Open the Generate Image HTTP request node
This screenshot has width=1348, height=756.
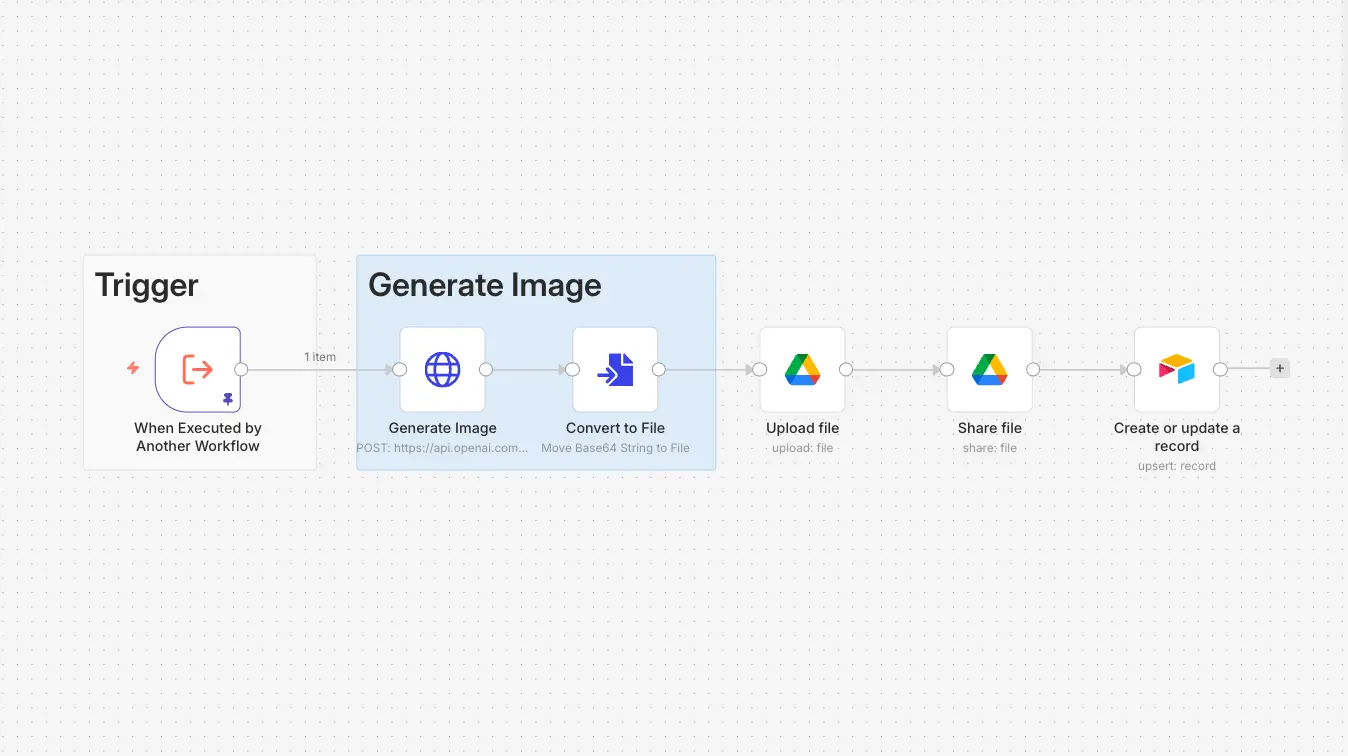point(442,369)
